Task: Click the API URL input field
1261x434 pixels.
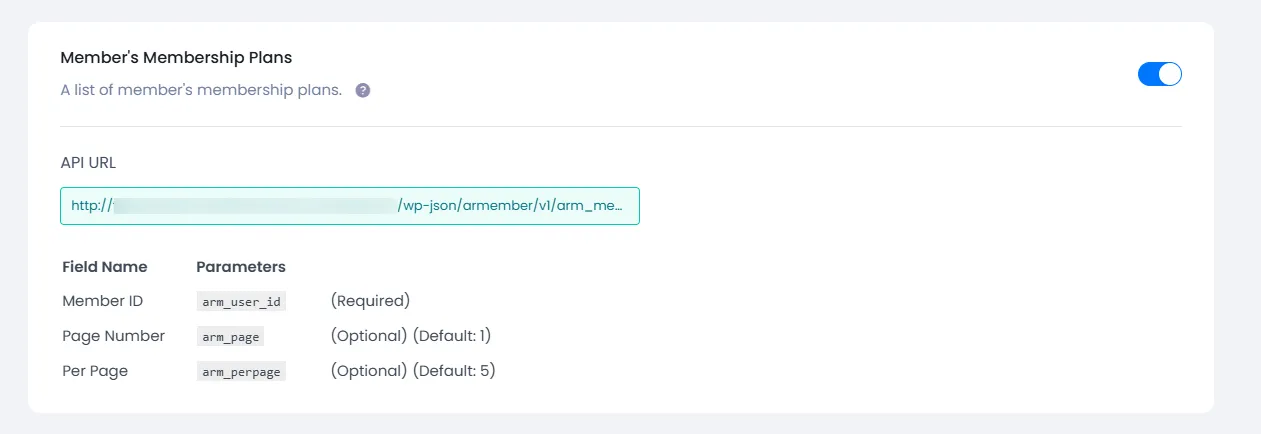Action: pyautogui.click(x=349, y=206)
